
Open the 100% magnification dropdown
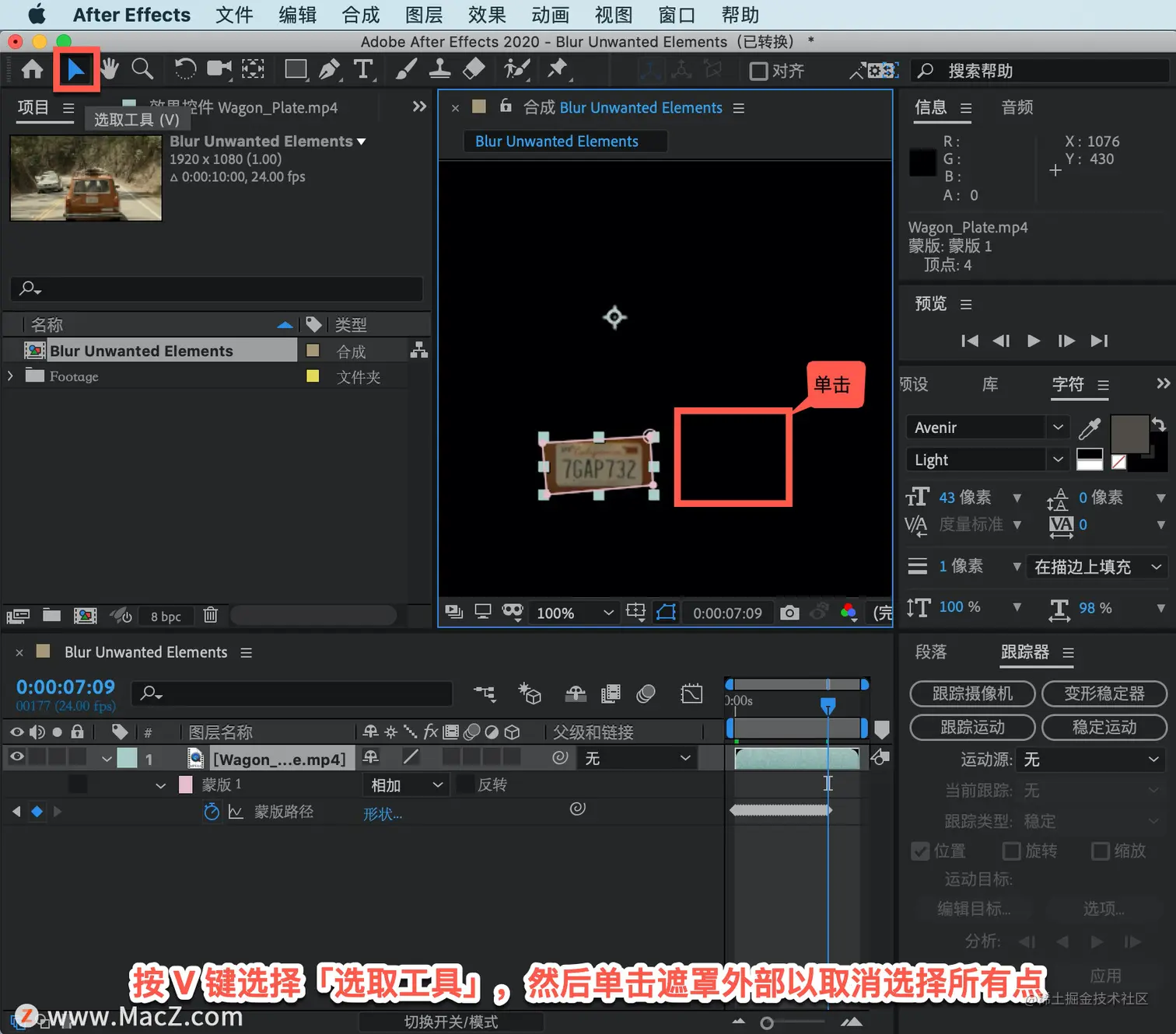(x=575, y=613)
